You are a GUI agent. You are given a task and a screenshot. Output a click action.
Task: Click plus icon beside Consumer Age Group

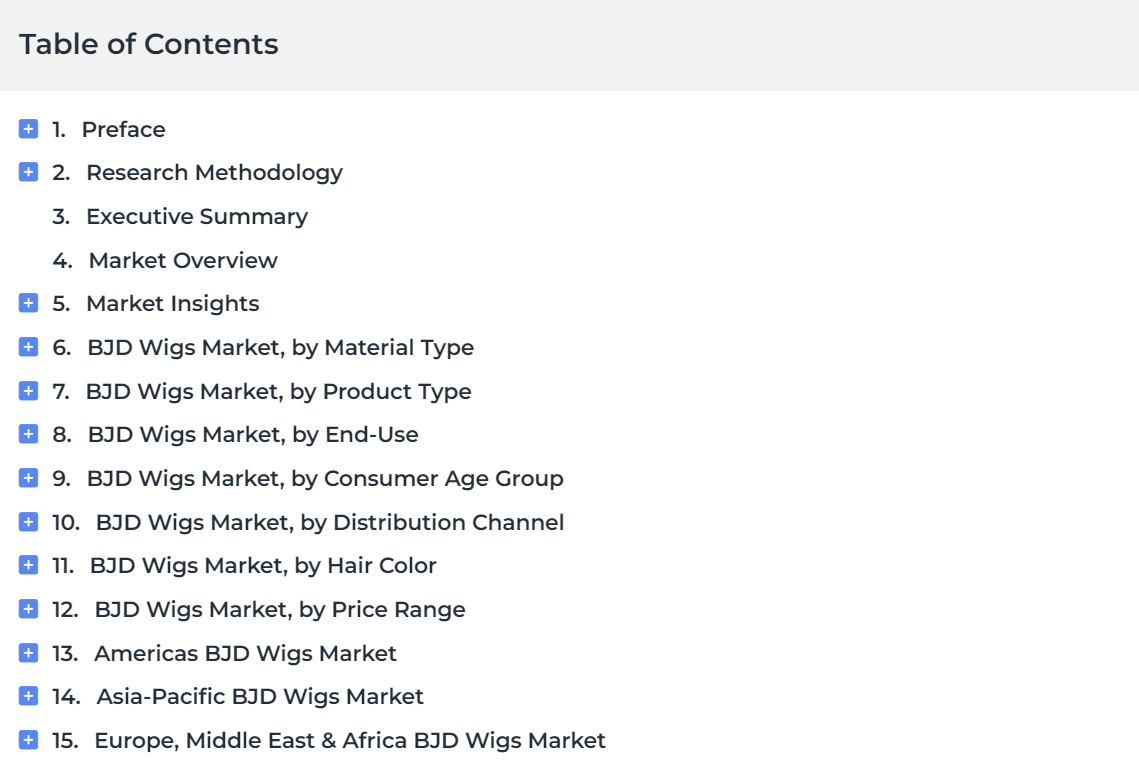(x=28, y=478)
